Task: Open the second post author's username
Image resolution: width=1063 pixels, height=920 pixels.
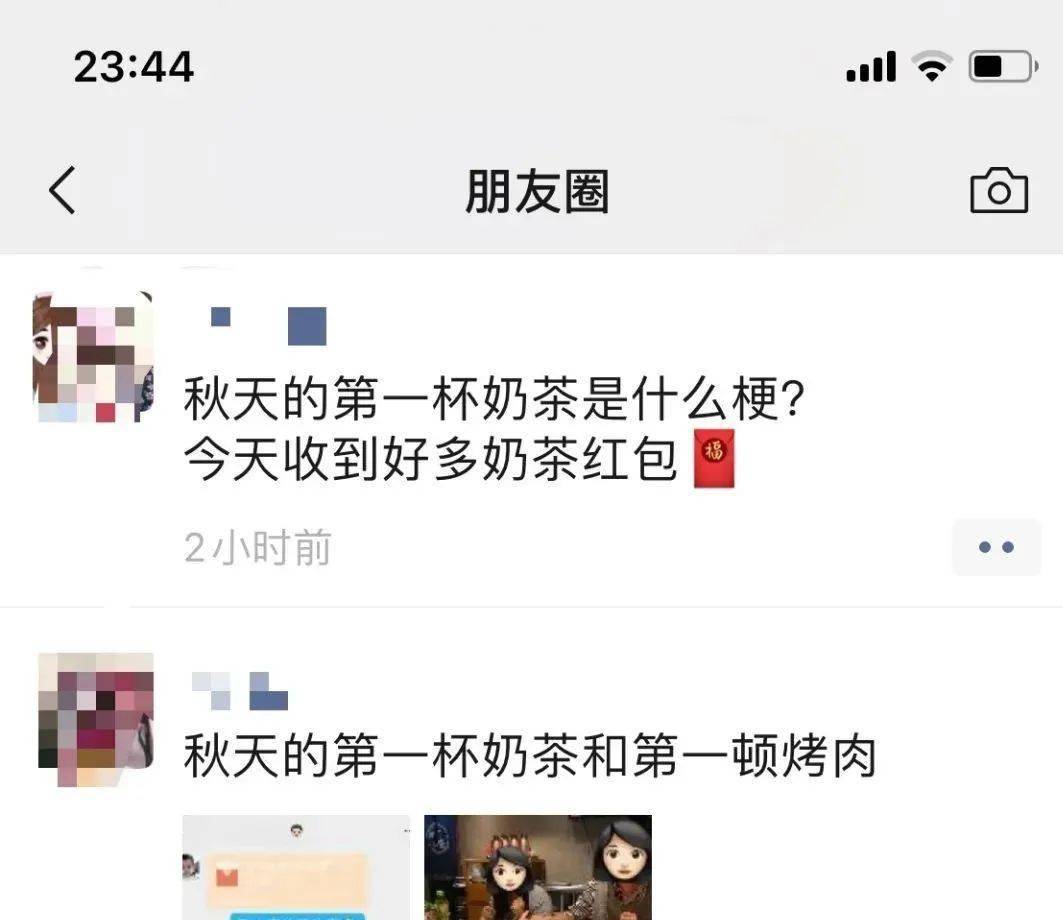Action: [x=240, y=691]
